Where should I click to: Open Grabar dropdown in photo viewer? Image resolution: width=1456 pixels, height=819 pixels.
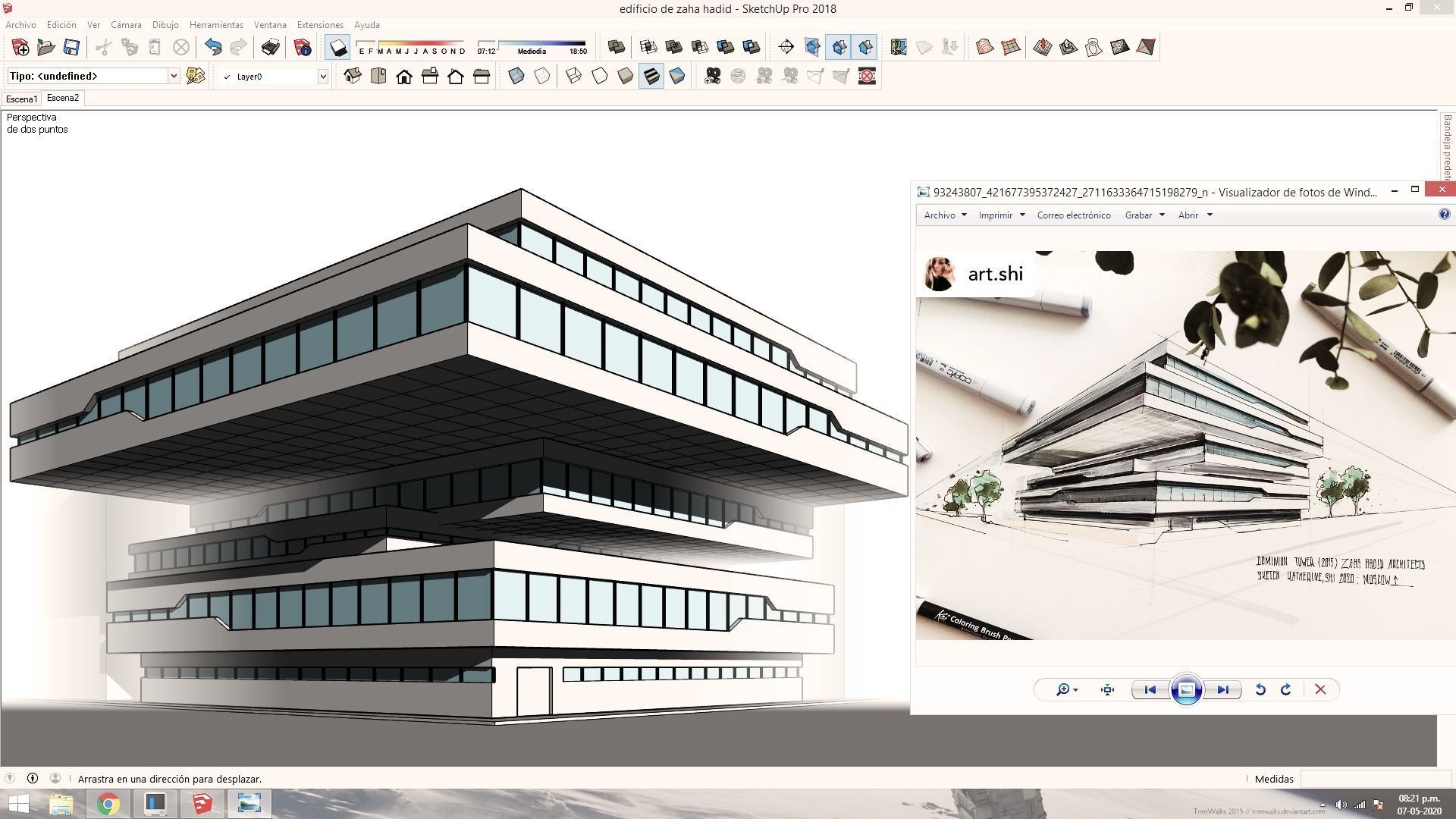point(1144,215)
